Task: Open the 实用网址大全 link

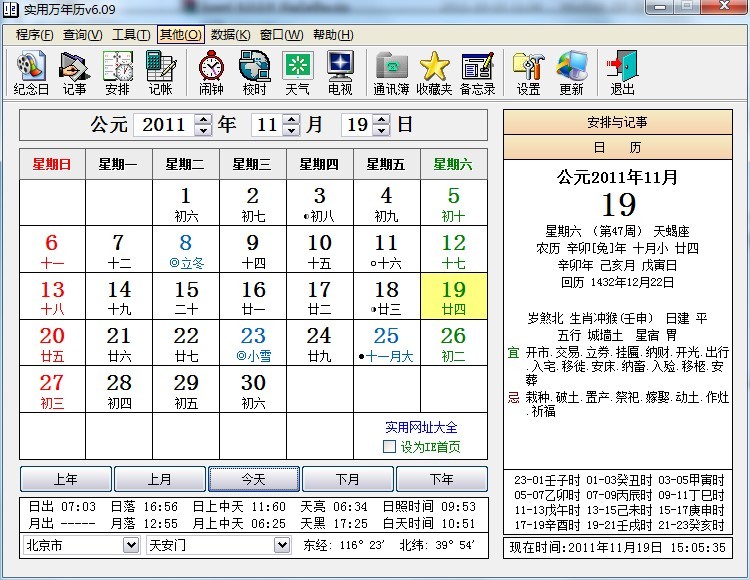Action: 423,427
